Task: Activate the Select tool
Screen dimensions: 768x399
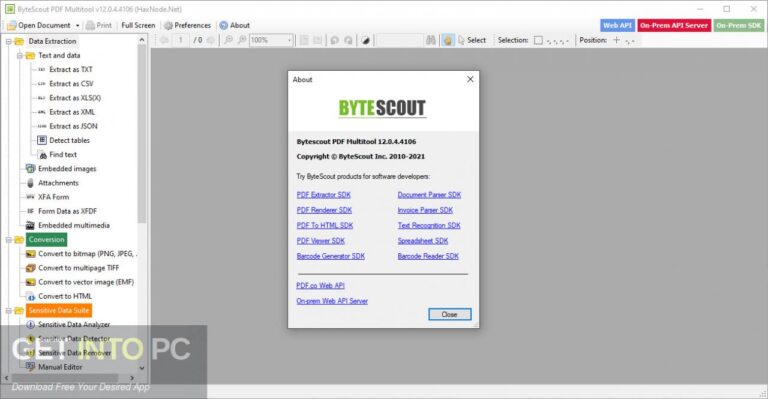Action: tap(472, 41)
